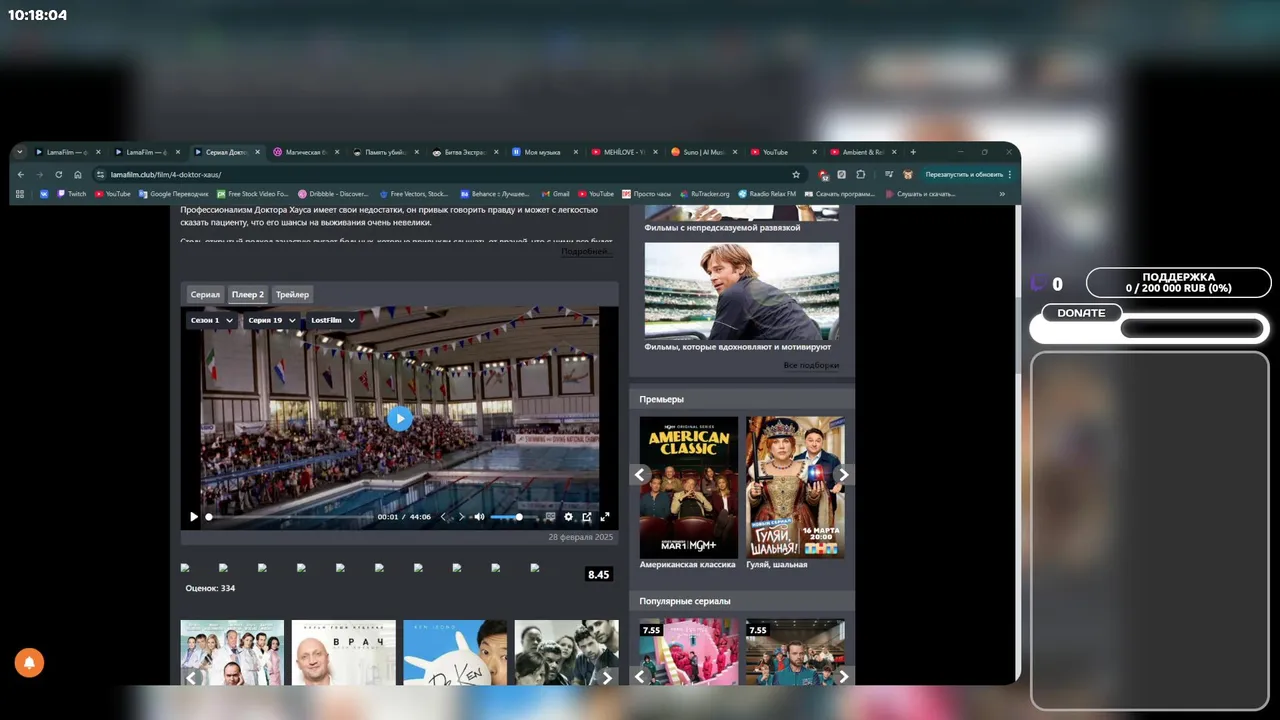Viewport: 1280px width, 720px height.
Task: Open the Chrome extensions puzzle icon
Action: click(x=861, y=174)
